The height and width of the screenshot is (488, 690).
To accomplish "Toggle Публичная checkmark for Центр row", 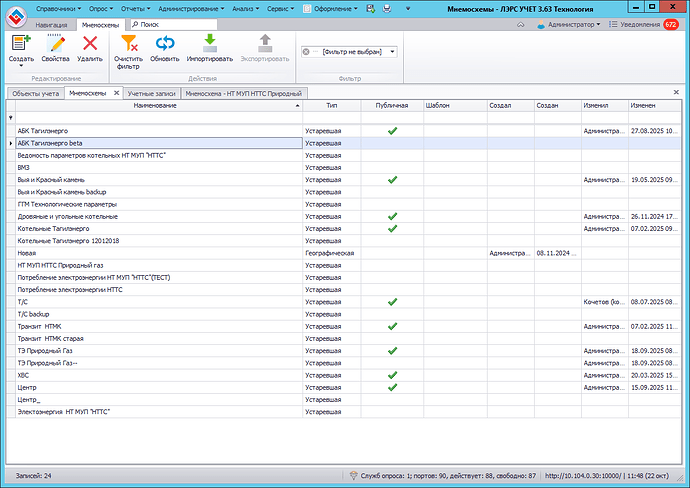I will [x=392, y=387].
